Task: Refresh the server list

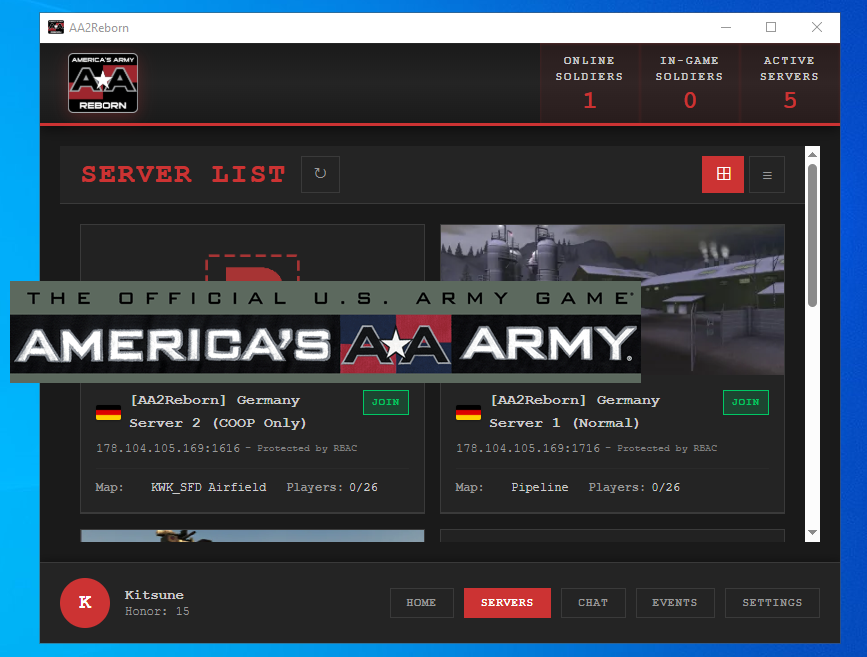Action: (320, 174)
